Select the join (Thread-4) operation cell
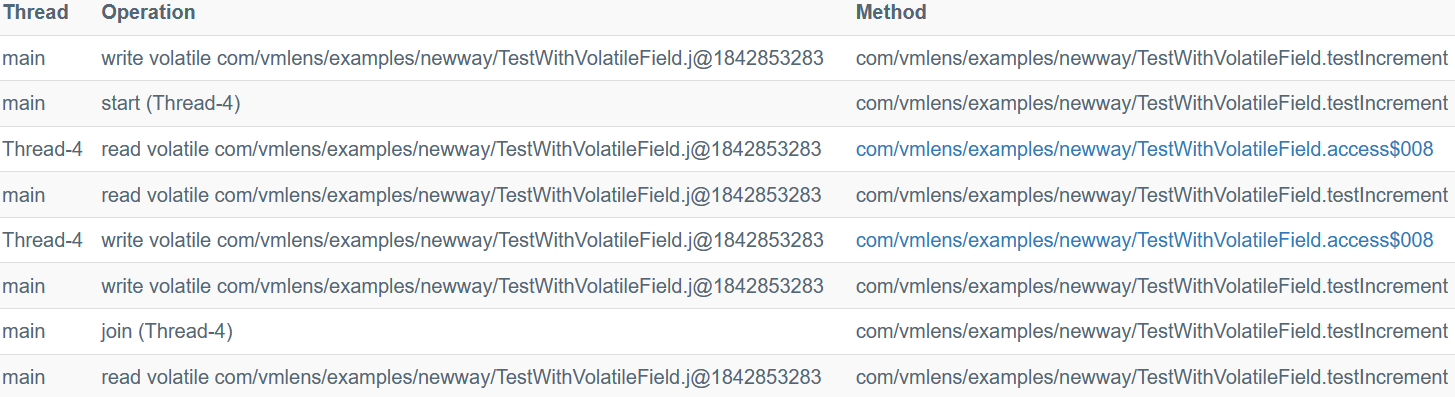This screenshot has width=1455, height=397. [x=167, y=331]
